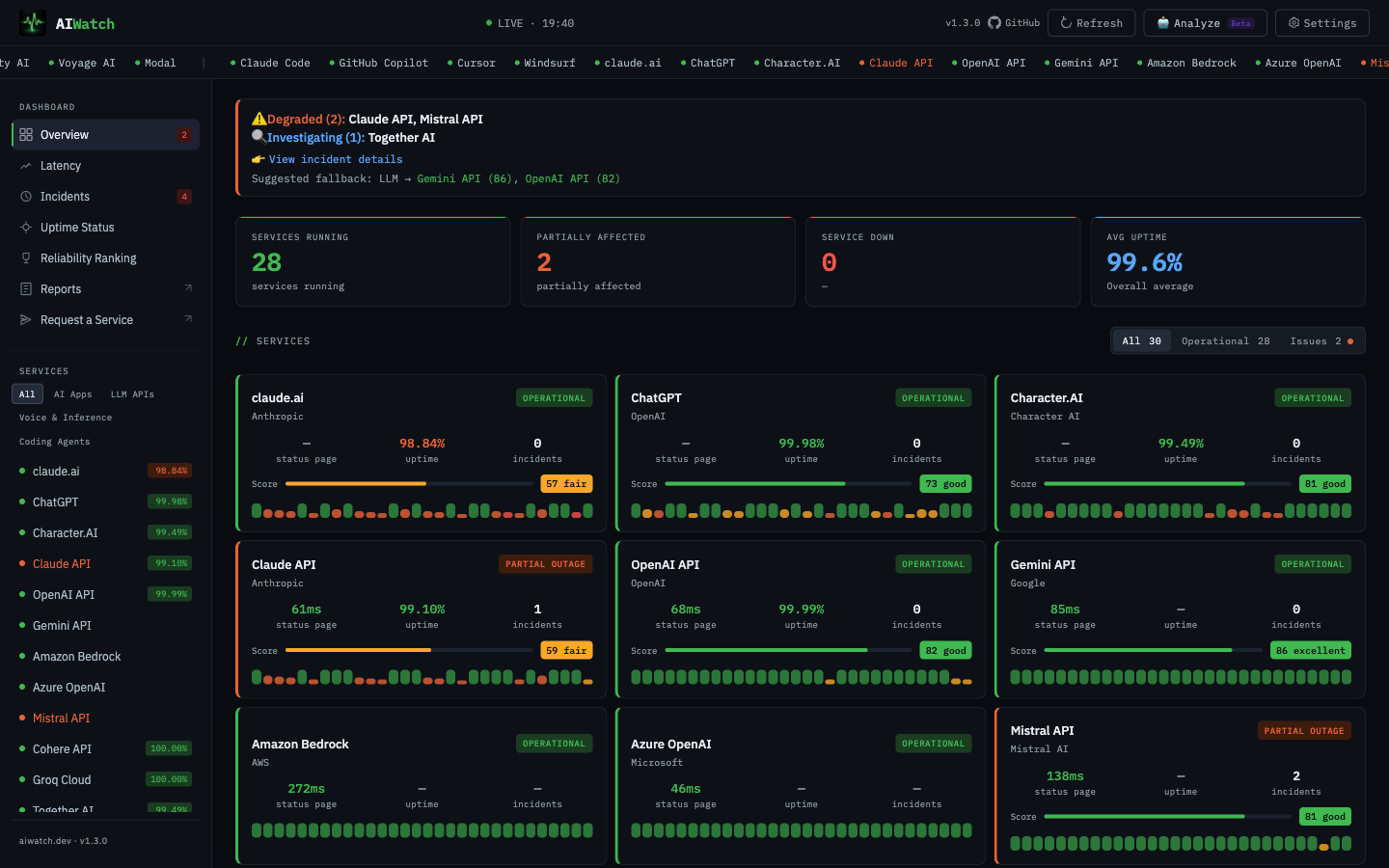Click the Request a Service send icon
Viewport: 1389px width, 868px height.
tap(26, 320)
